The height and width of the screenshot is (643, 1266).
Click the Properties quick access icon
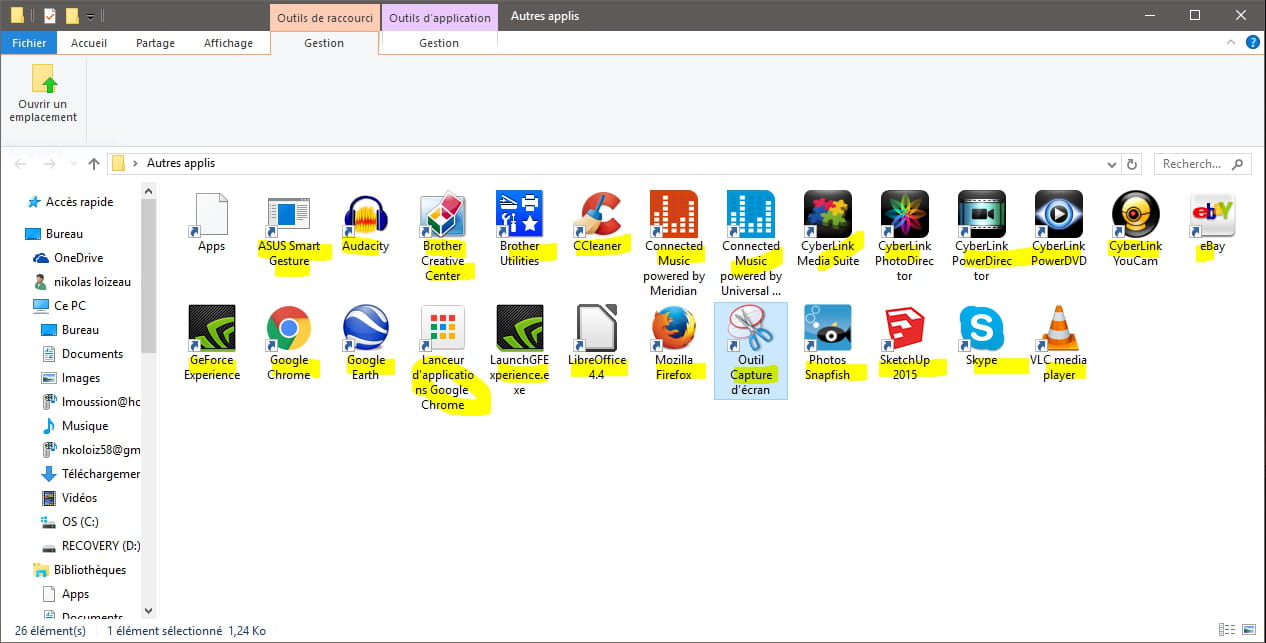coord(50,16)
